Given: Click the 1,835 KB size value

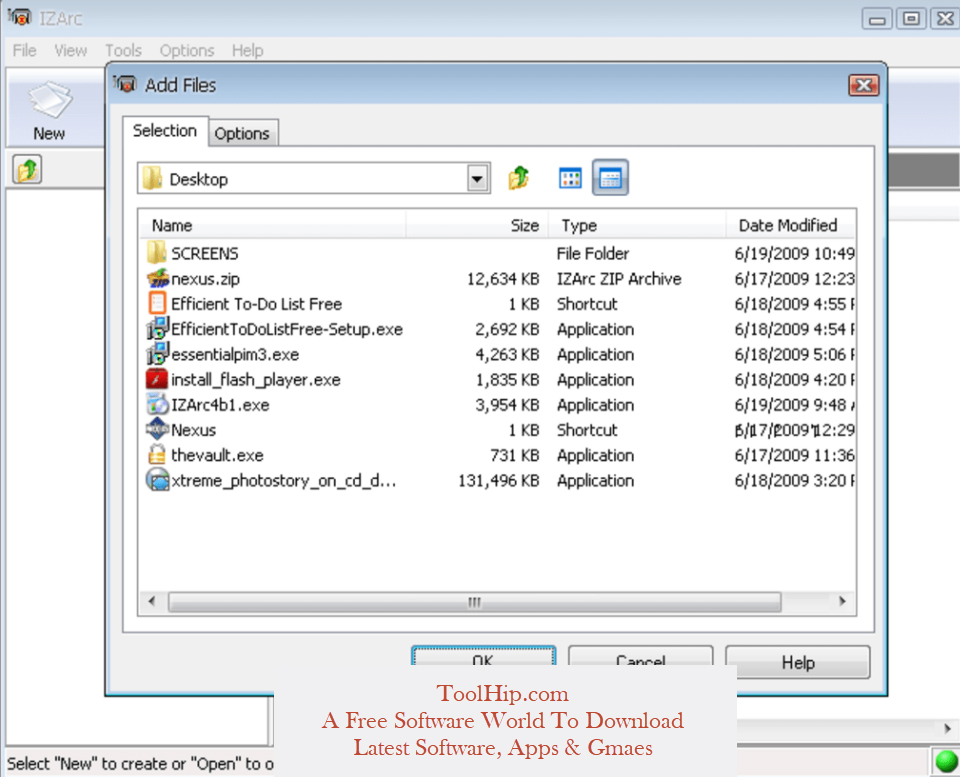Looking at the screenshot, I should pyautogui.click(x=508, y=380).
